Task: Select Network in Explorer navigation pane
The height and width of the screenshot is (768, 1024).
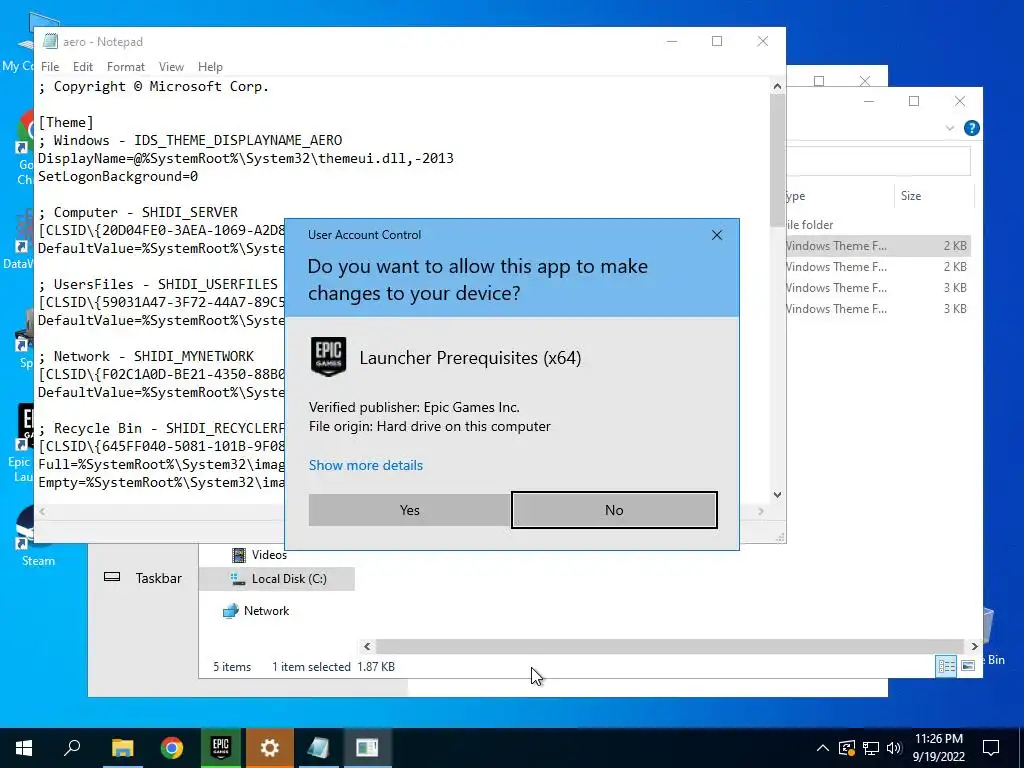Action: click(x=256, y=611)
